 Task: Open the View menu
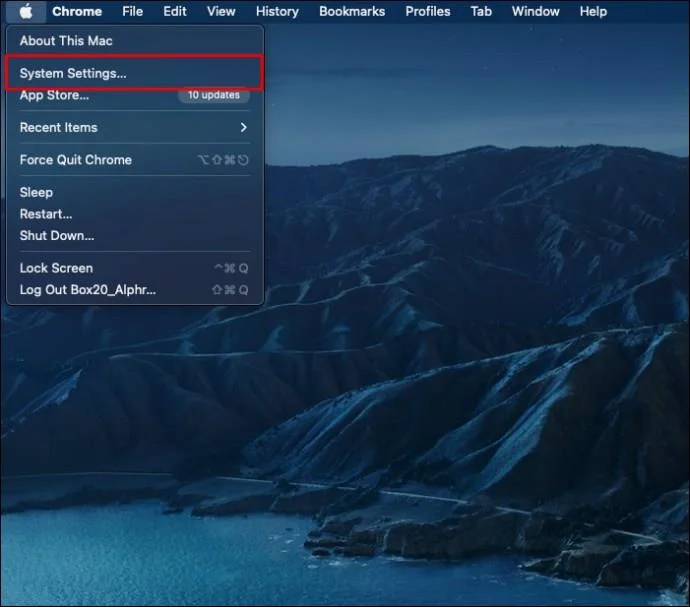click(x=221, y=11)
